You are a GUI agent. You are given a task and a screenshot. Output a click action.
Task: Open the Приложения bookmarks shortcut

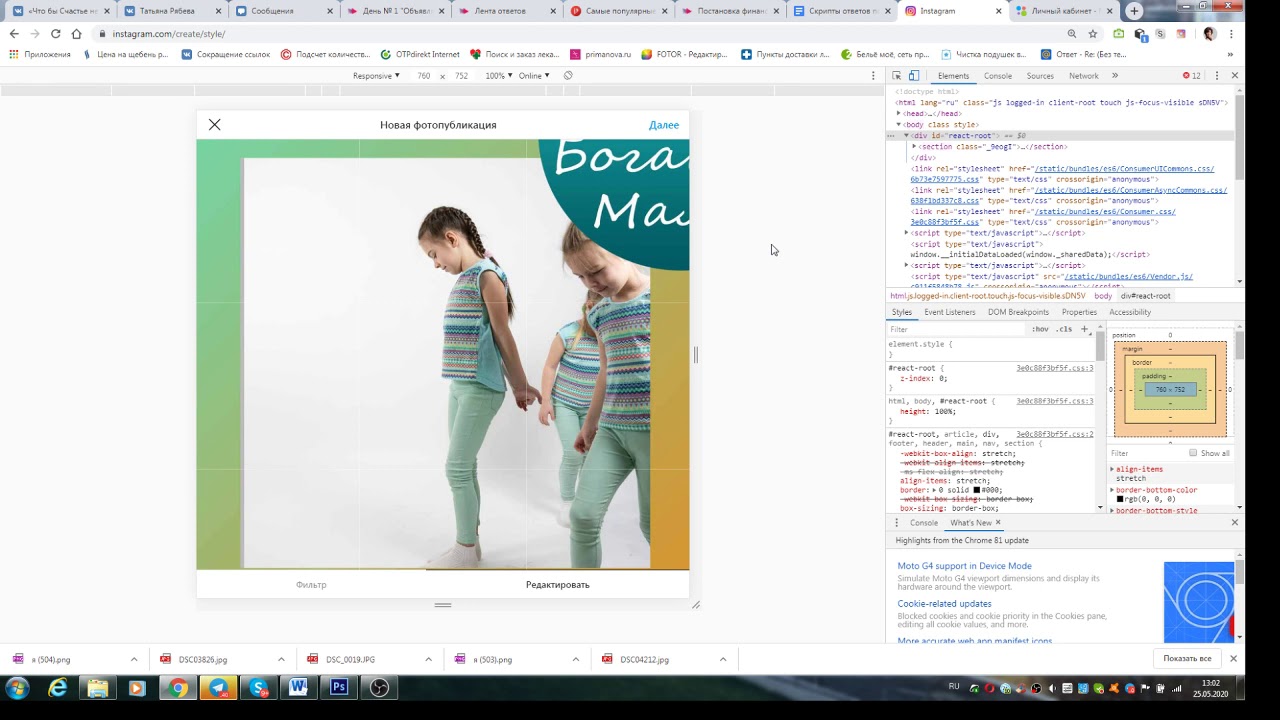40,54
